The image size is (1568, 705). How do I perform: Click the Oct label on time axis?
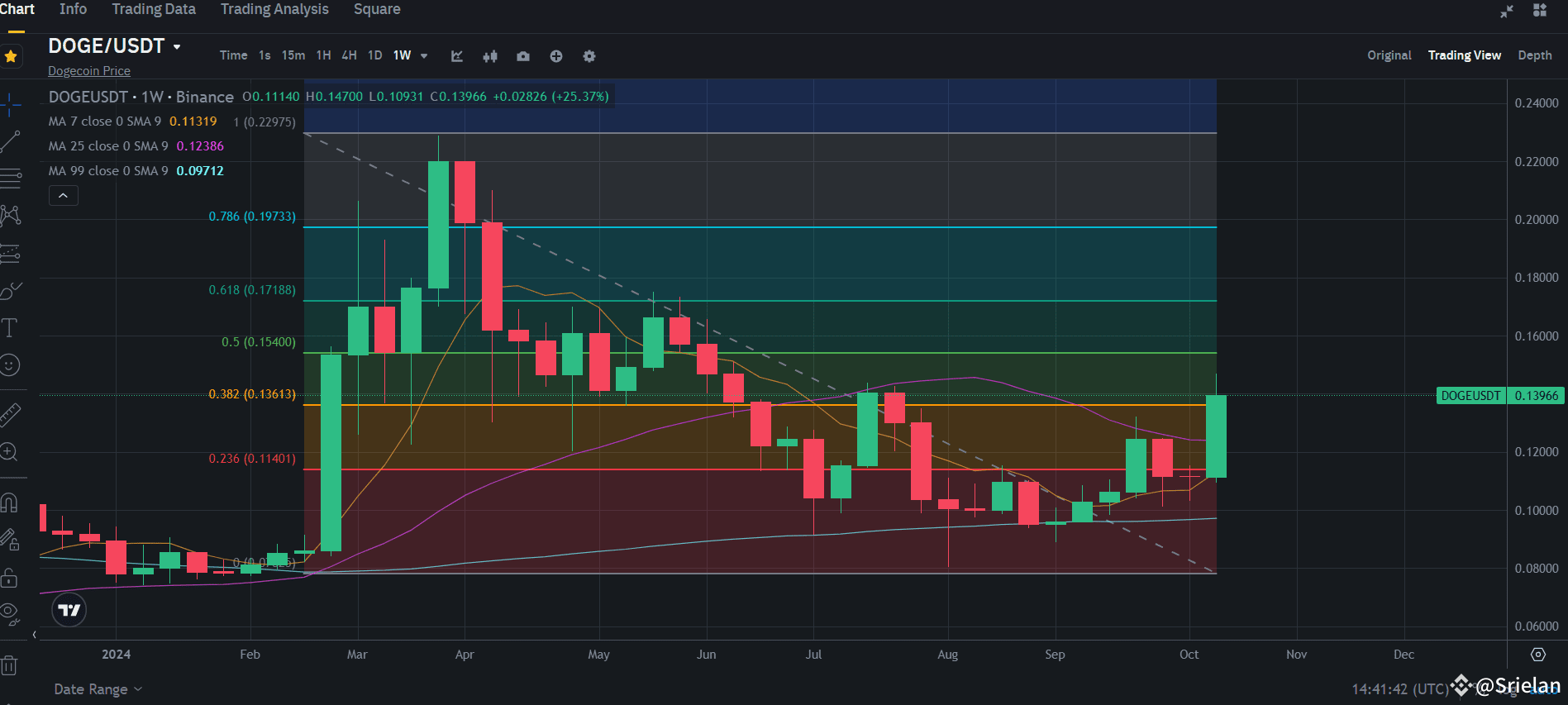click(x=1189, y=655)
